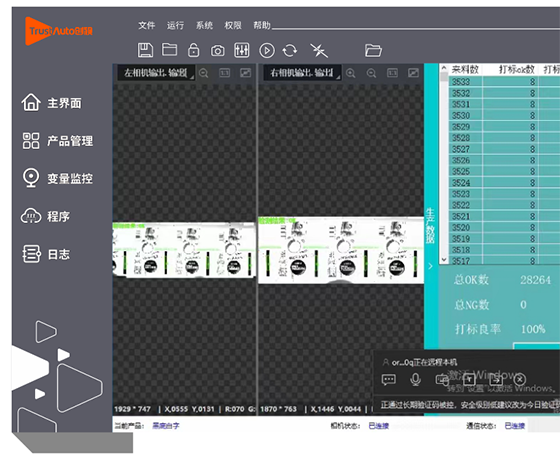The image size is (560, 460).
Task: Select table row 3518
Action: (504, 250)
